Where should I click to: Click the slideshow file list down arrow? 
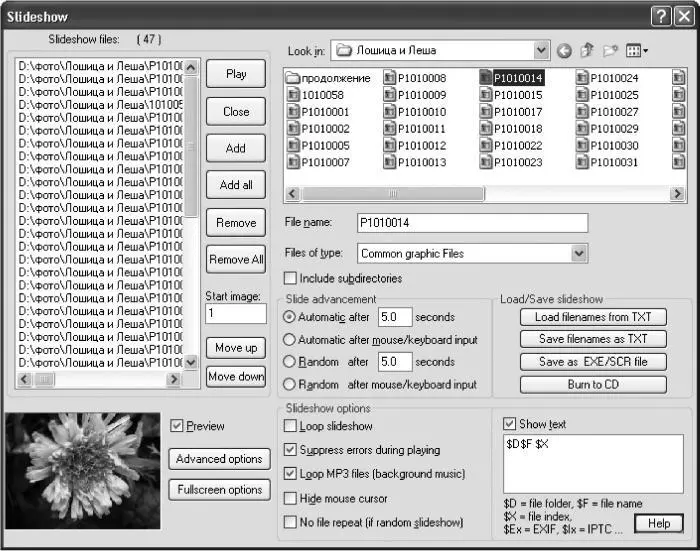tap(191, 362)
